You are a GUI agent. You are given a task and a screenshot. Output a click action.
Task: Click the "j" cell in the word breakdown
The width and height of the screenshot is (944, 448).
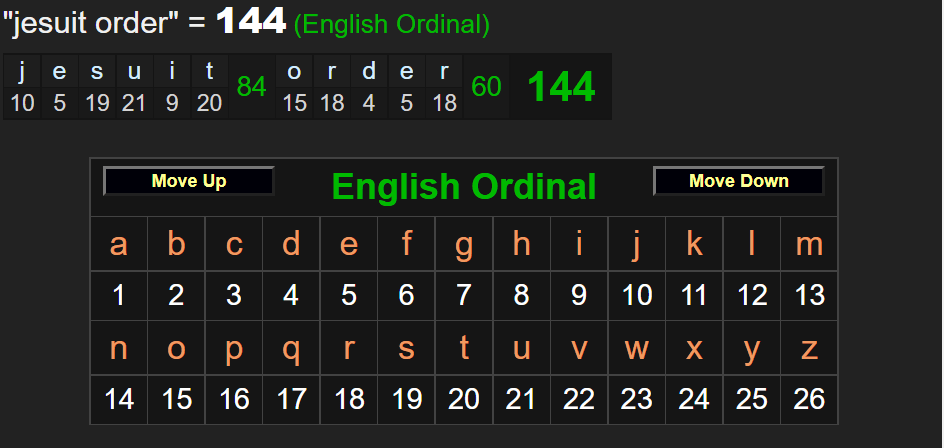pyautogui.click(x=22, y=72)
